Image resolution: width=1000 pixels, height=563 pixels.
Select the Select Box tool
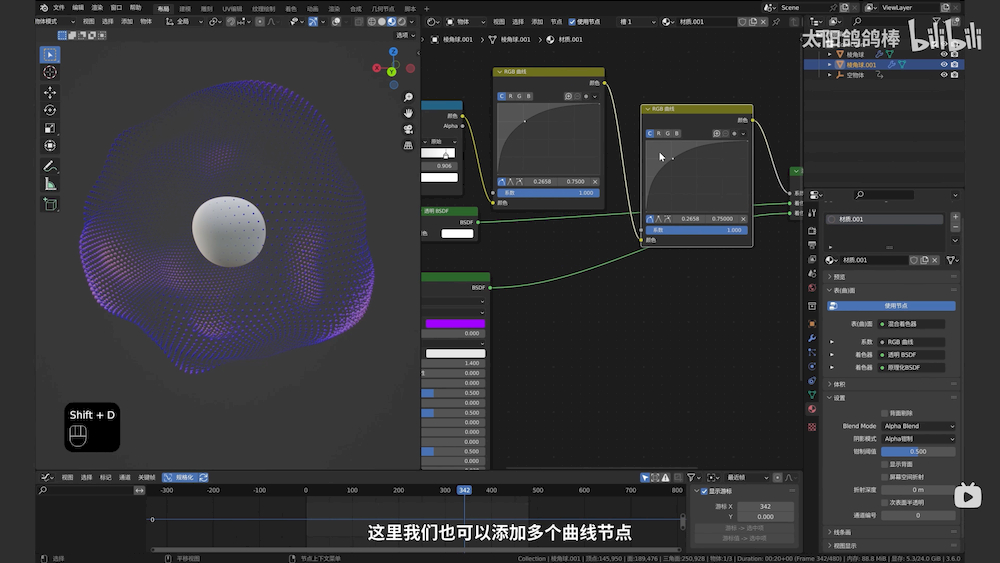[x=50, y=55]
